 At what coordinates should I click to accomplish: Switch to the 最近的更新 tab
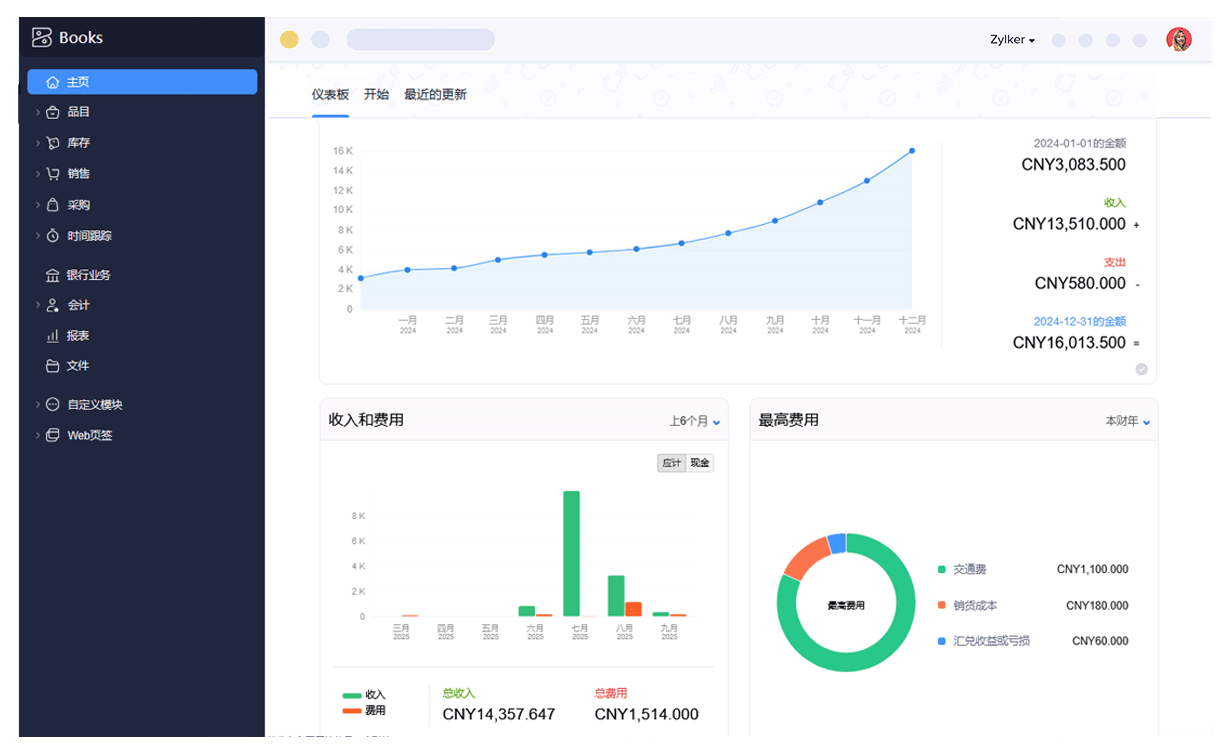[x=435, y=95]
